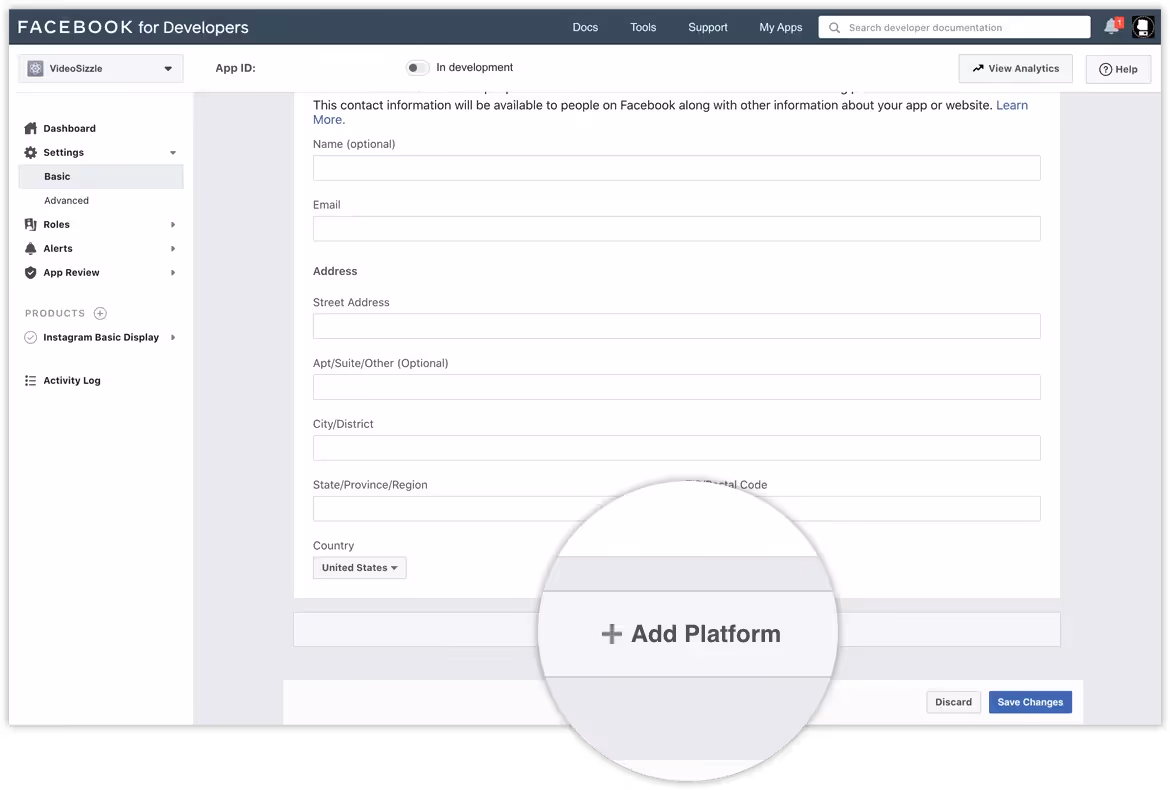
Task: Expand the Roles submenu arrow
Action: pyautogui.click(x=173, y=225)
